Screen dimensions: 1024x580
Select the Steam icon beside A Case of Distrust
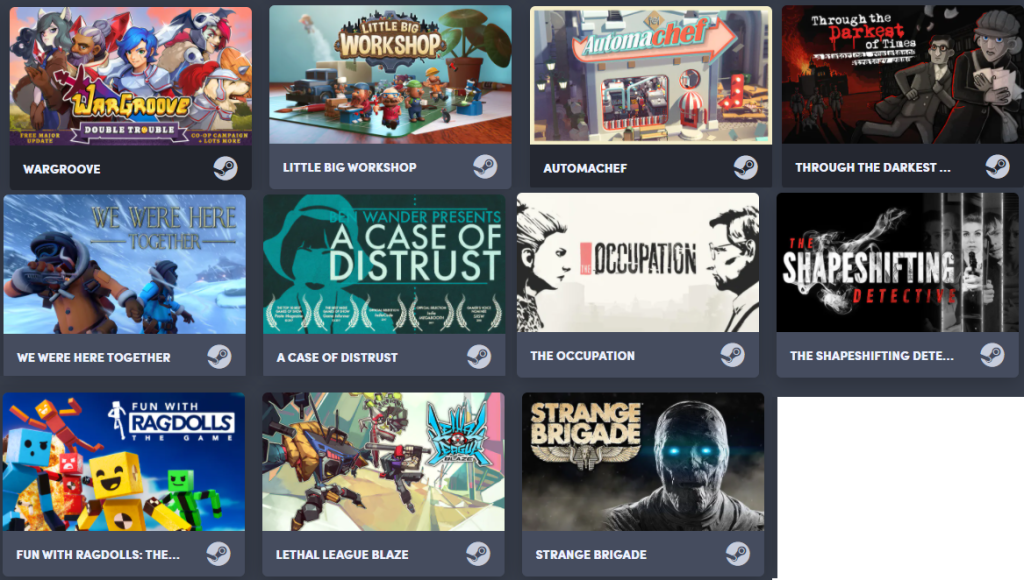479,357
